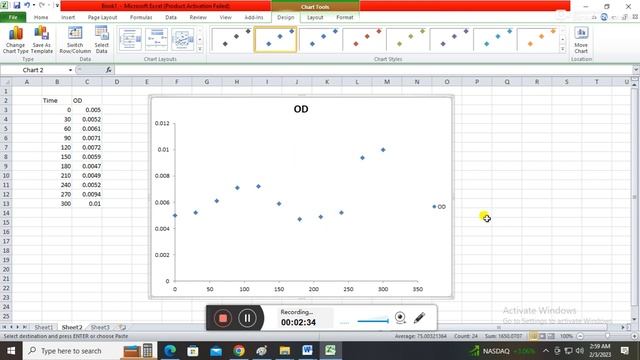Apply first chart layout thumbnail
Image resolution: width=640 pixels, height=360 pixels.
pyautogui.click(x=130, y=40)
